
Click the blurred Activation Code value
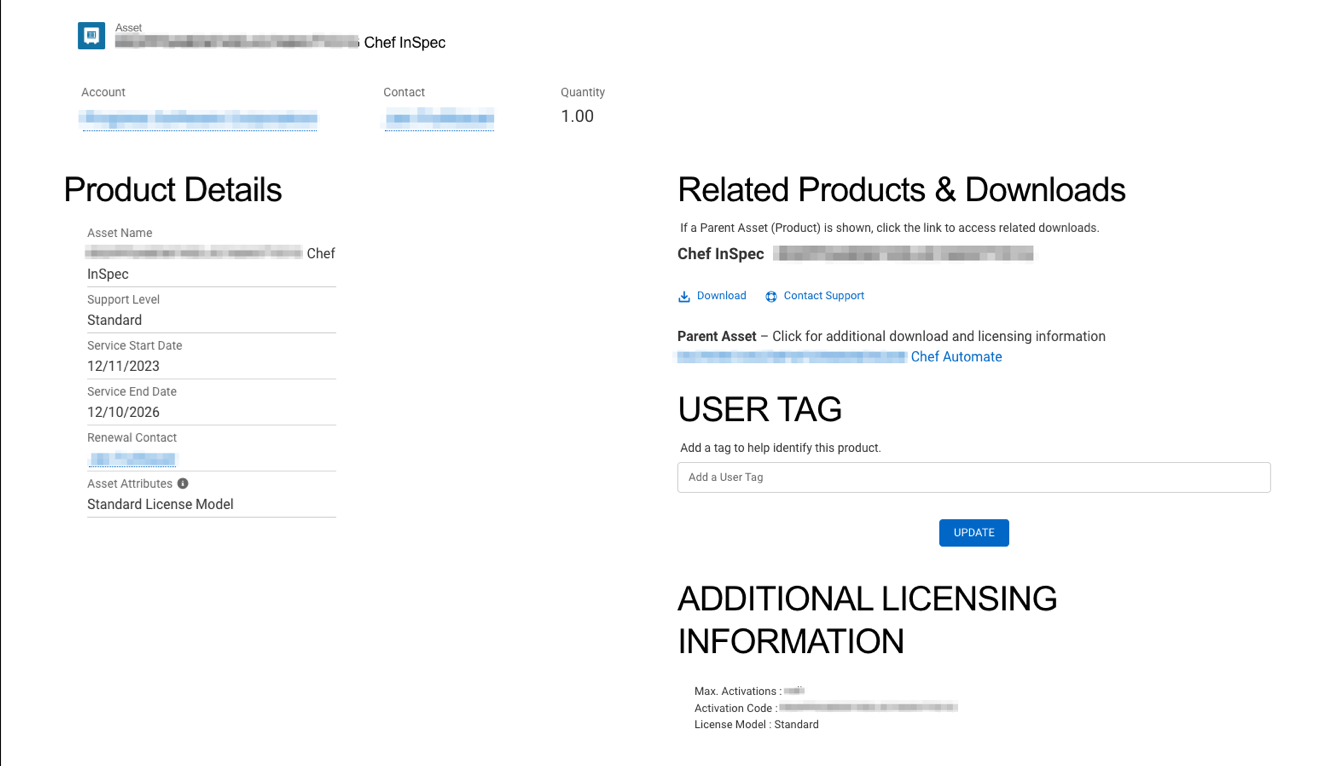pos(868,708)
